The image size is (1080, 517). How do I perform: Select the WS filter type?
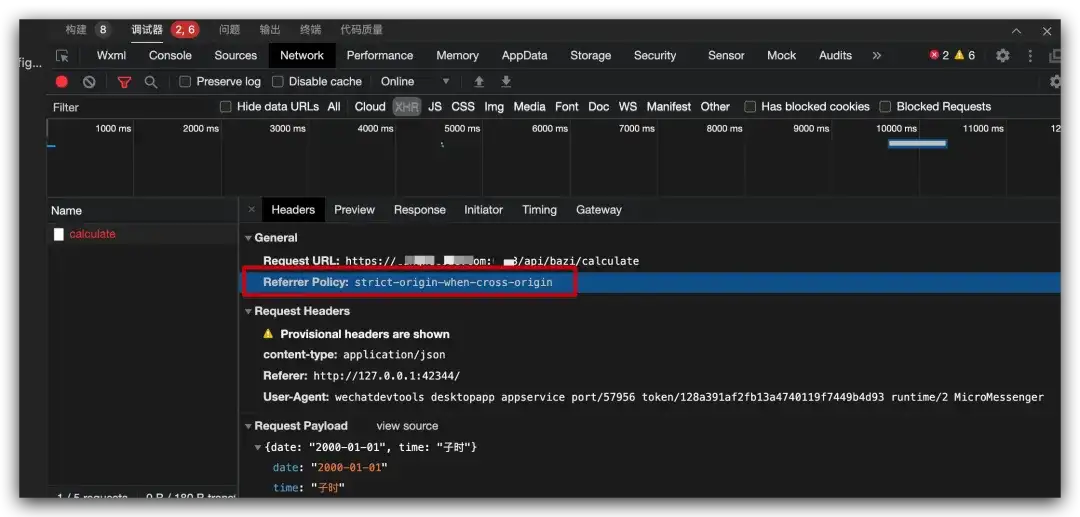tap(627, 107)
